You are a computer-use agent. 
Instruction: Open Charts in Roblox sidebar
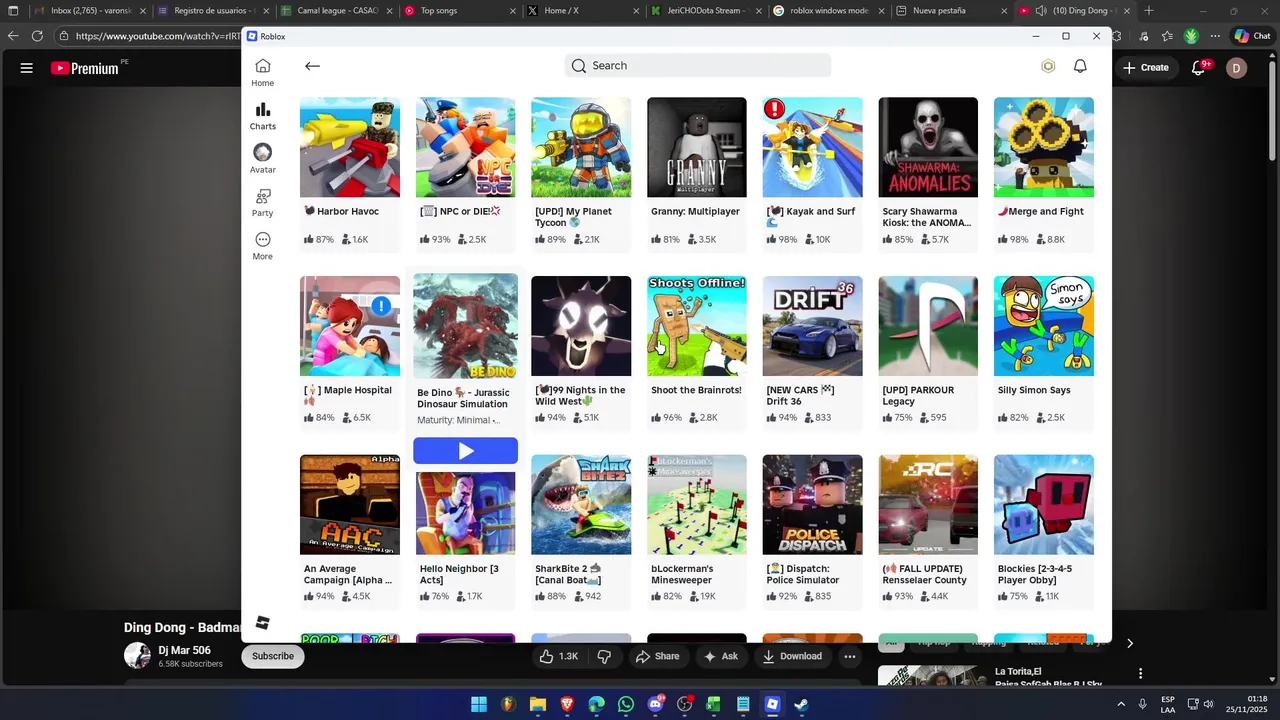pos(262,116)
